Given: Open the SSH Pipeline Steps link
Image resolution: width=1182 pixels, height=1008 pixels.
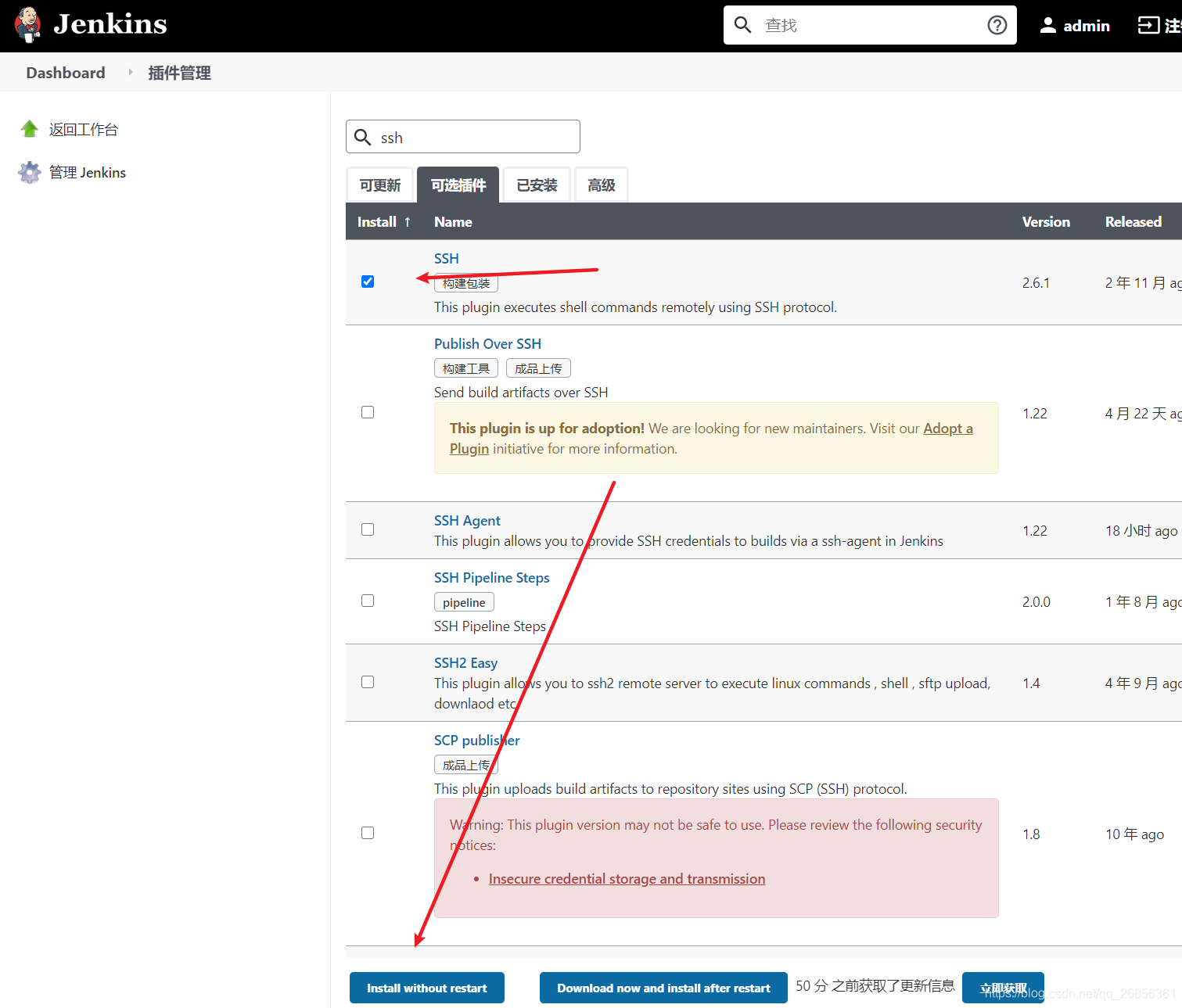Looking at the screenshot, I should point(492,578).
